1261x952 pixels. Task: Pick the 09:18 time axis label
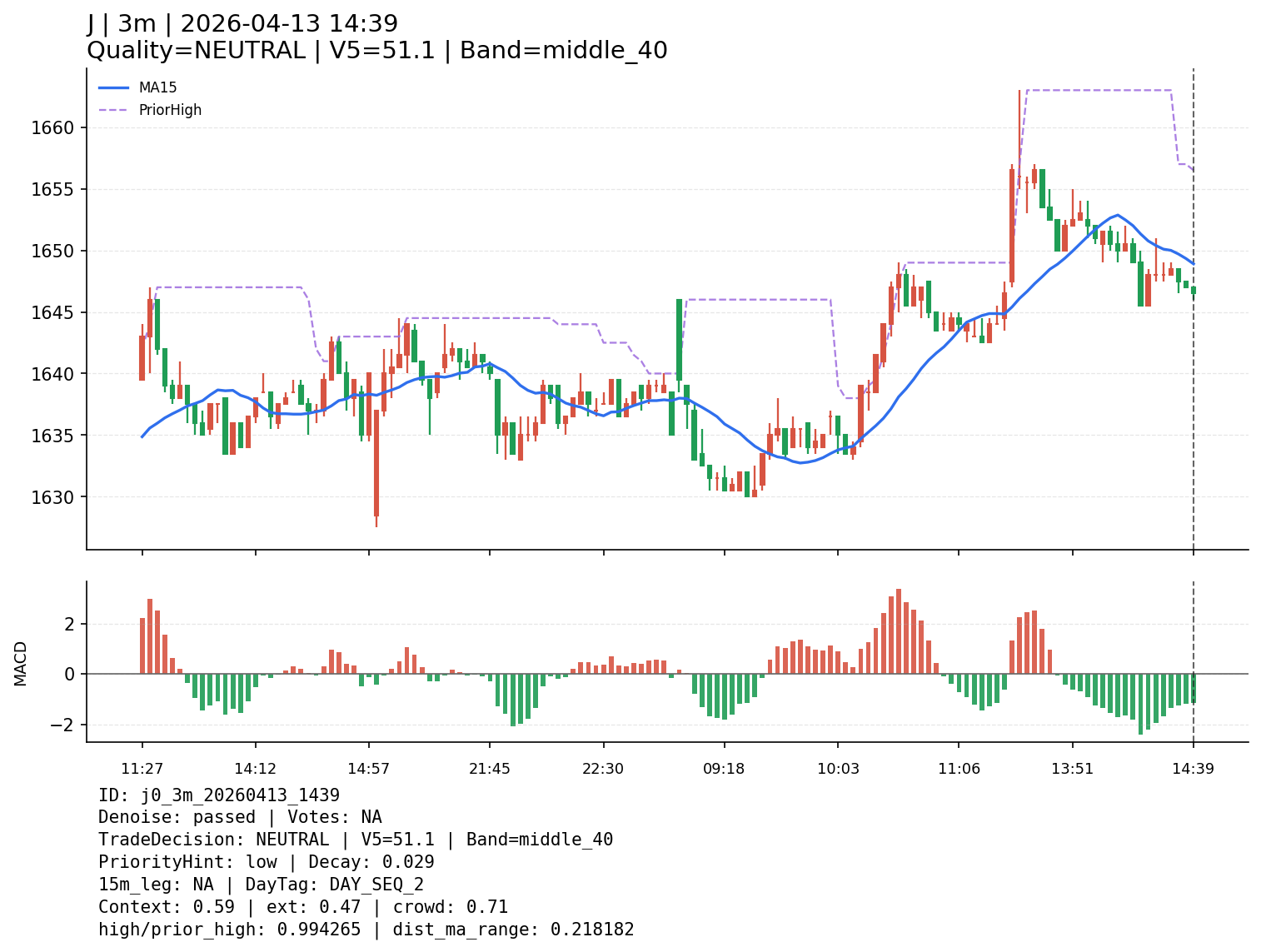pyautogui.click(x=724, y=768)
